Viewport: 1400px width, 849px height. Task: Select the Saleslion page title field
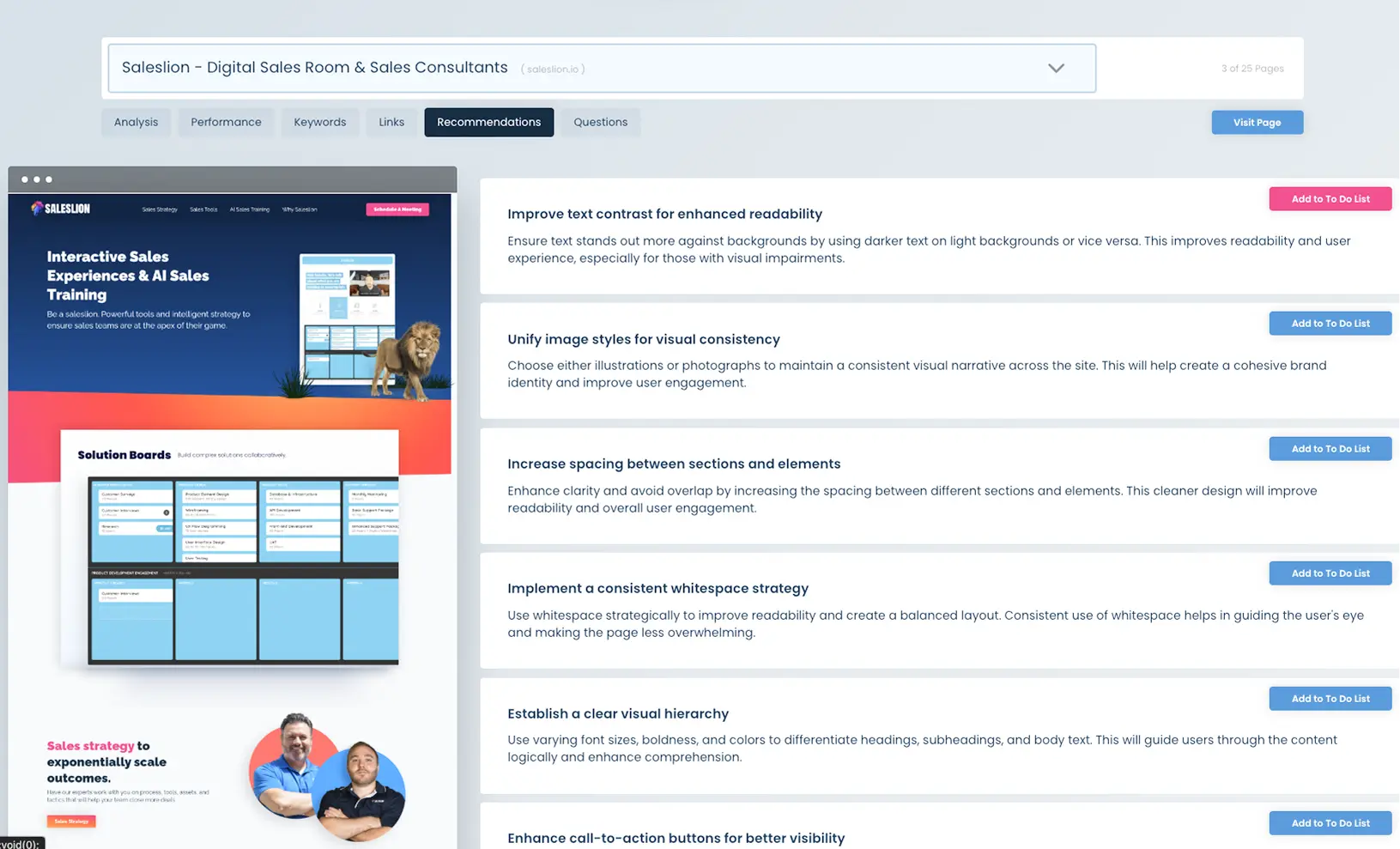click(602, 69)
